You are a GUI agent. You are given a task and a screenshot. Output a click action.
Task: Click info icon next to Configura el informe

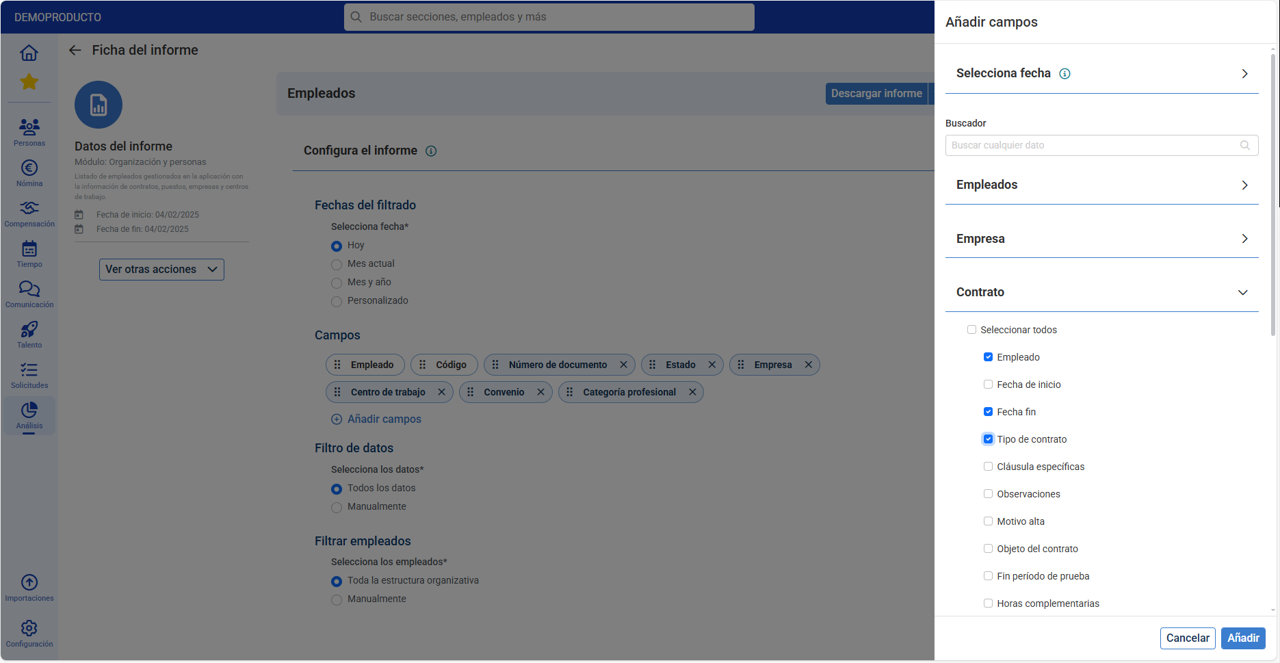(x=431, y=151)
